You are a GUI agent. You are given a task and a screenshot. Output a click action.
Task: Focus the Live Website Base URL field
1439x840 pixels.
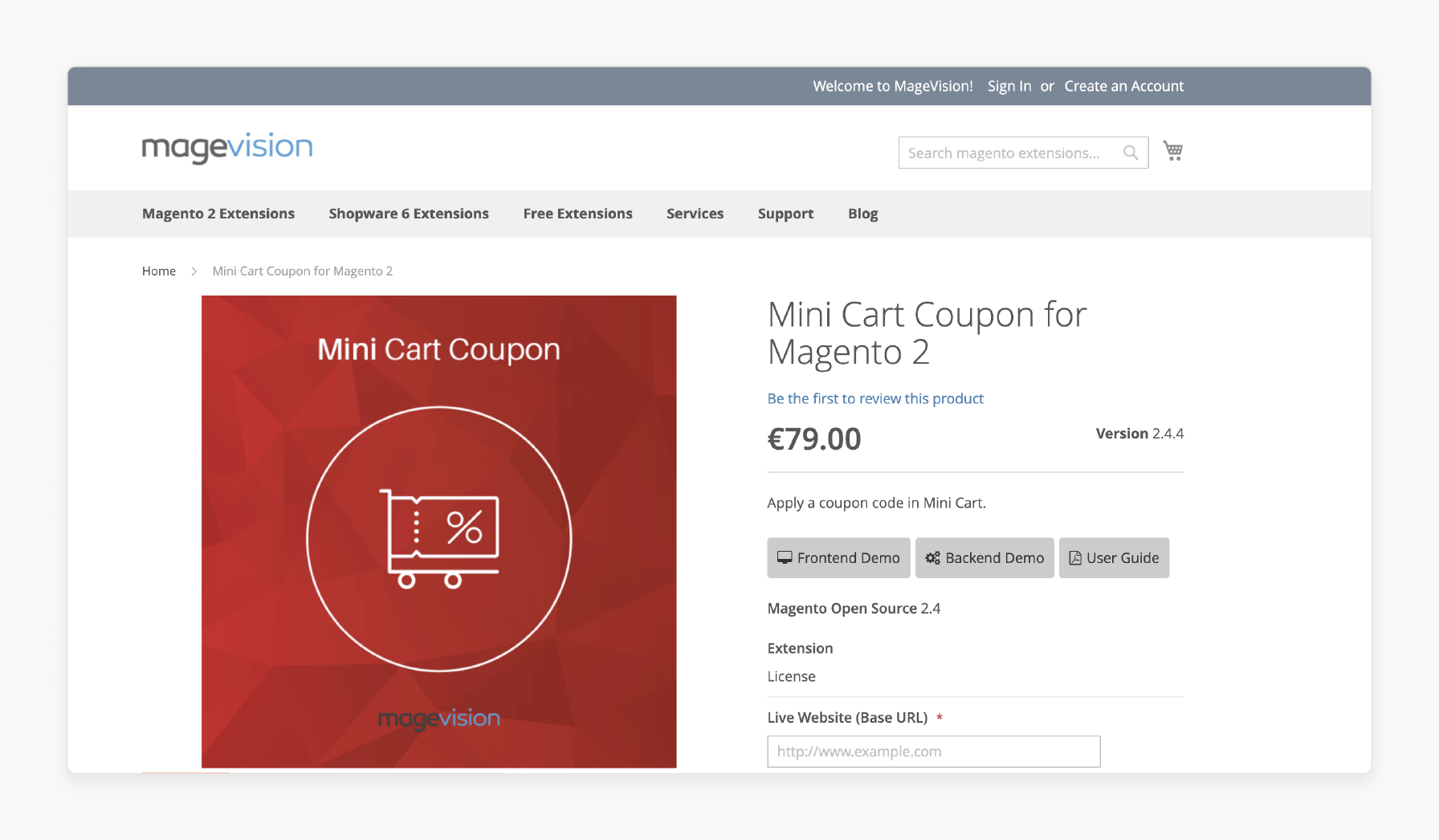pyautogui.click(x=934, y=752)
